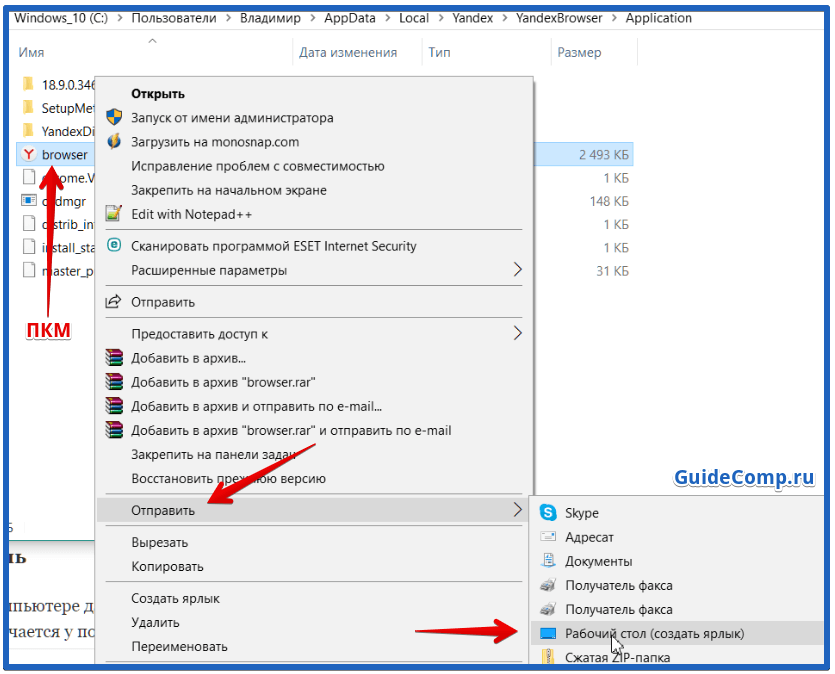Screen dimensions: 835x674
Task: Click WinRAR icon next to Добавить в архив "browser.rar"
Action: 114,382
